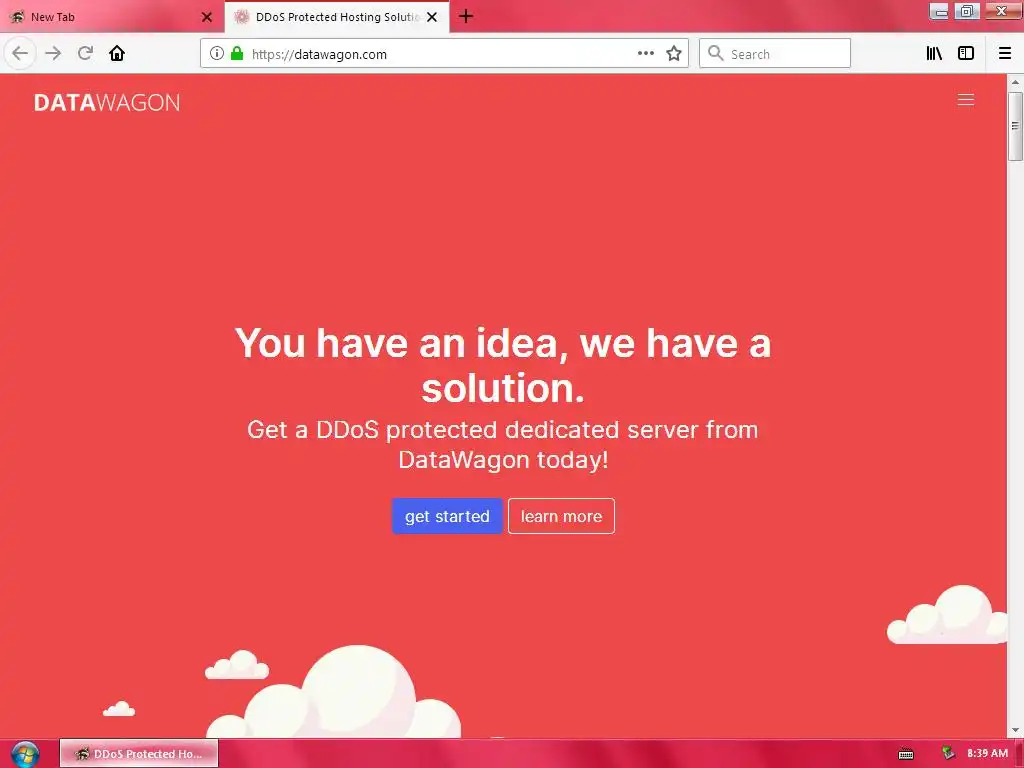
Task: Bookmark this page with the star icon
Action: coord(674,54)
